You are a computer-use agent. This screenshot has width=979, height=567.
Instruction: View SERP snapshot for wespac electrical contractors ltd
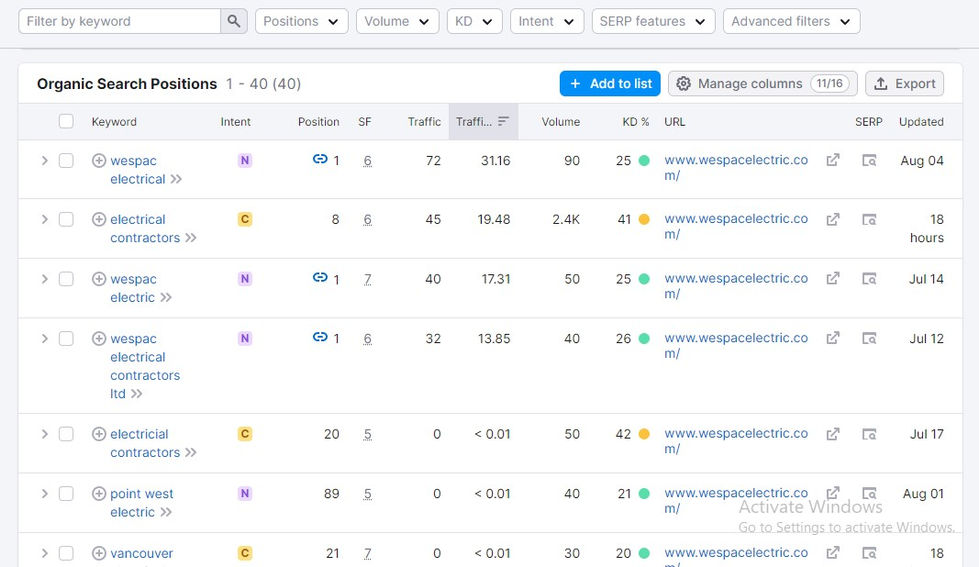[x=869, y=339]
